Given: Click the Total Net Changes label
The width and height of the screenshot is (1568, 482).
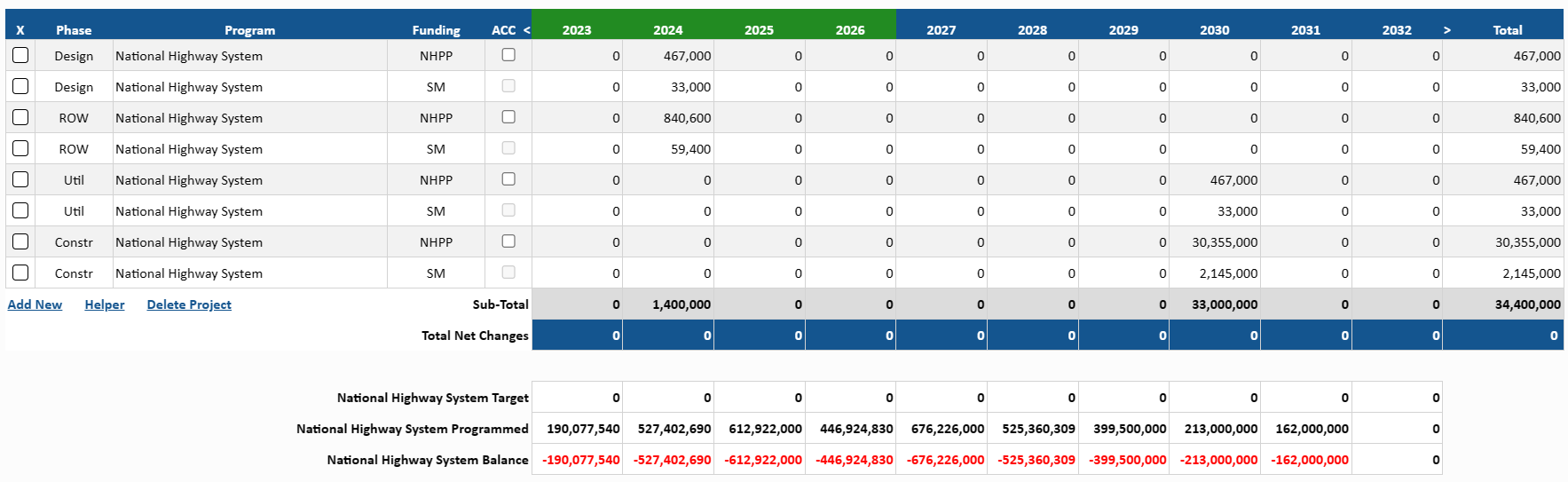Looking at the screenshot, I should click(475, 336).
